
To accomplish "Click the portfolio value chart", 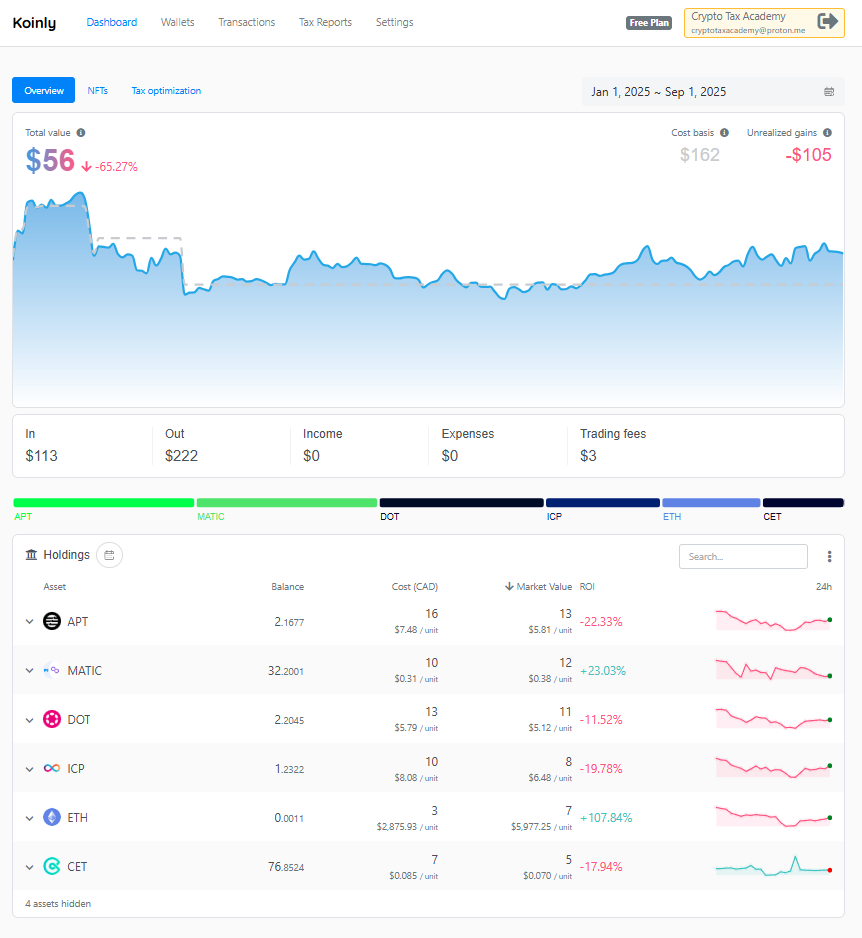I will tap(428, 299).
